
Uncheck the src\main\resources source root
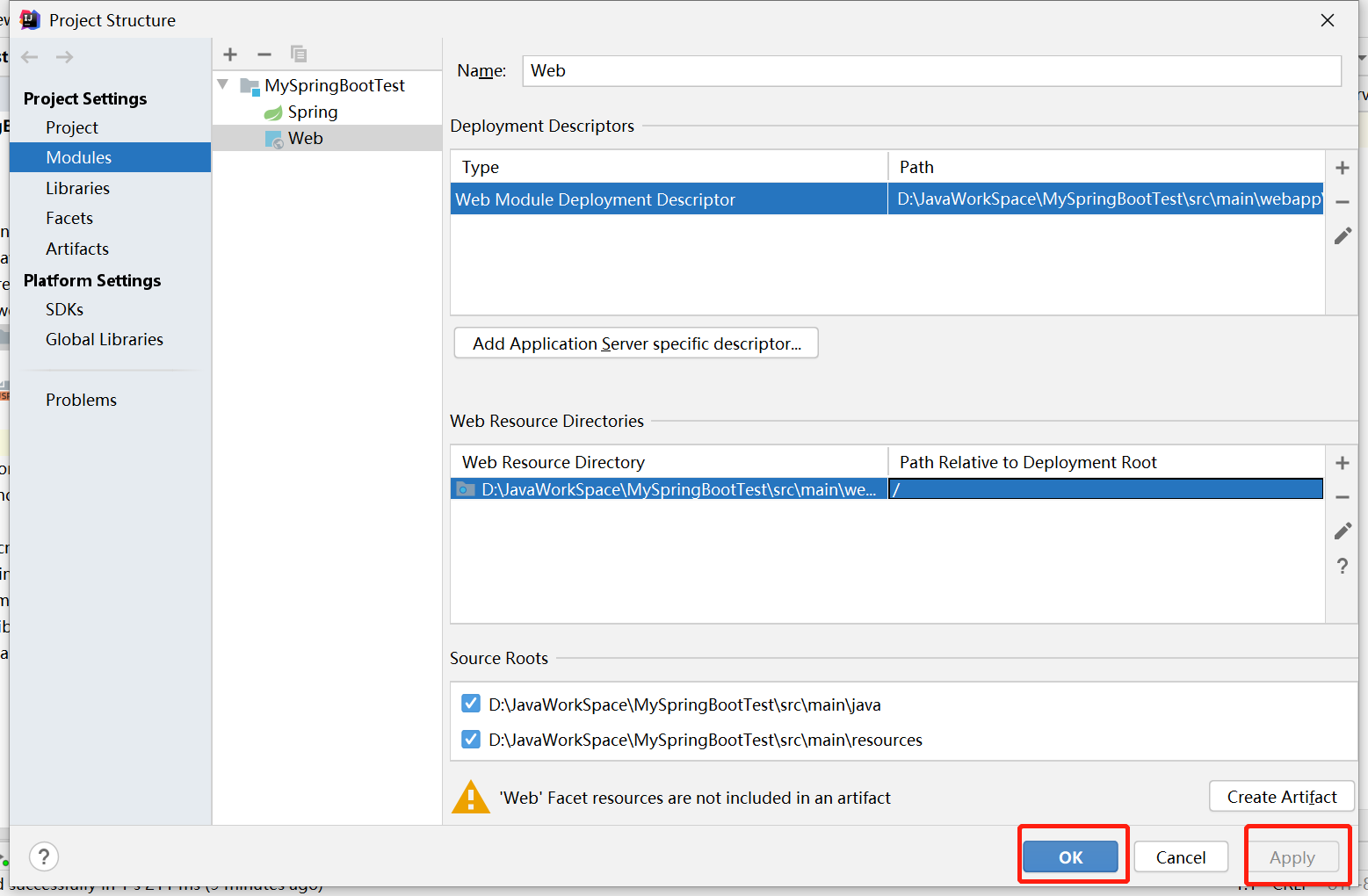[x=471, y=739]
